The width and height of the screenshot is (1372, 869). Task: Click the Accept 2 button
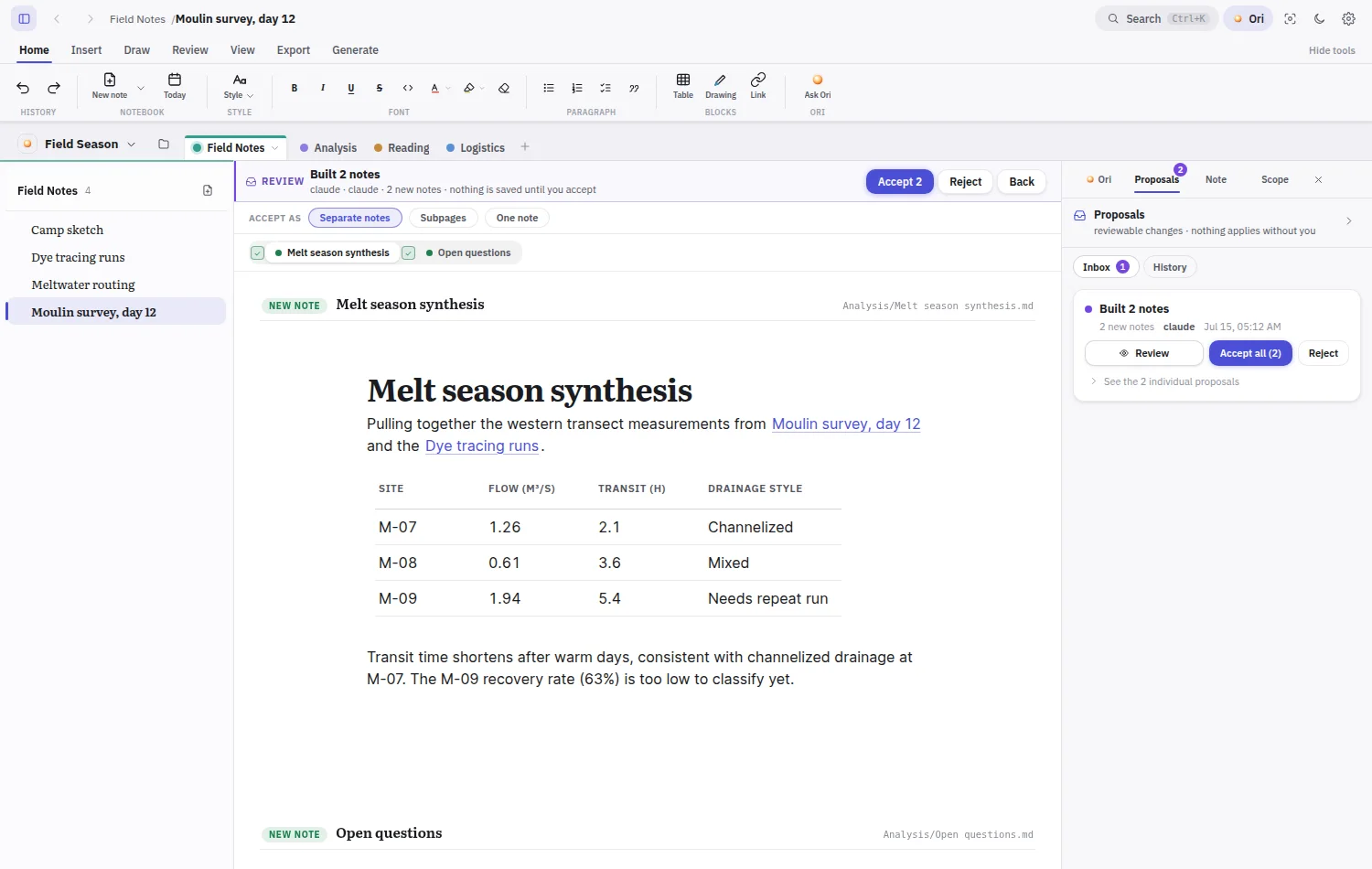900,182
